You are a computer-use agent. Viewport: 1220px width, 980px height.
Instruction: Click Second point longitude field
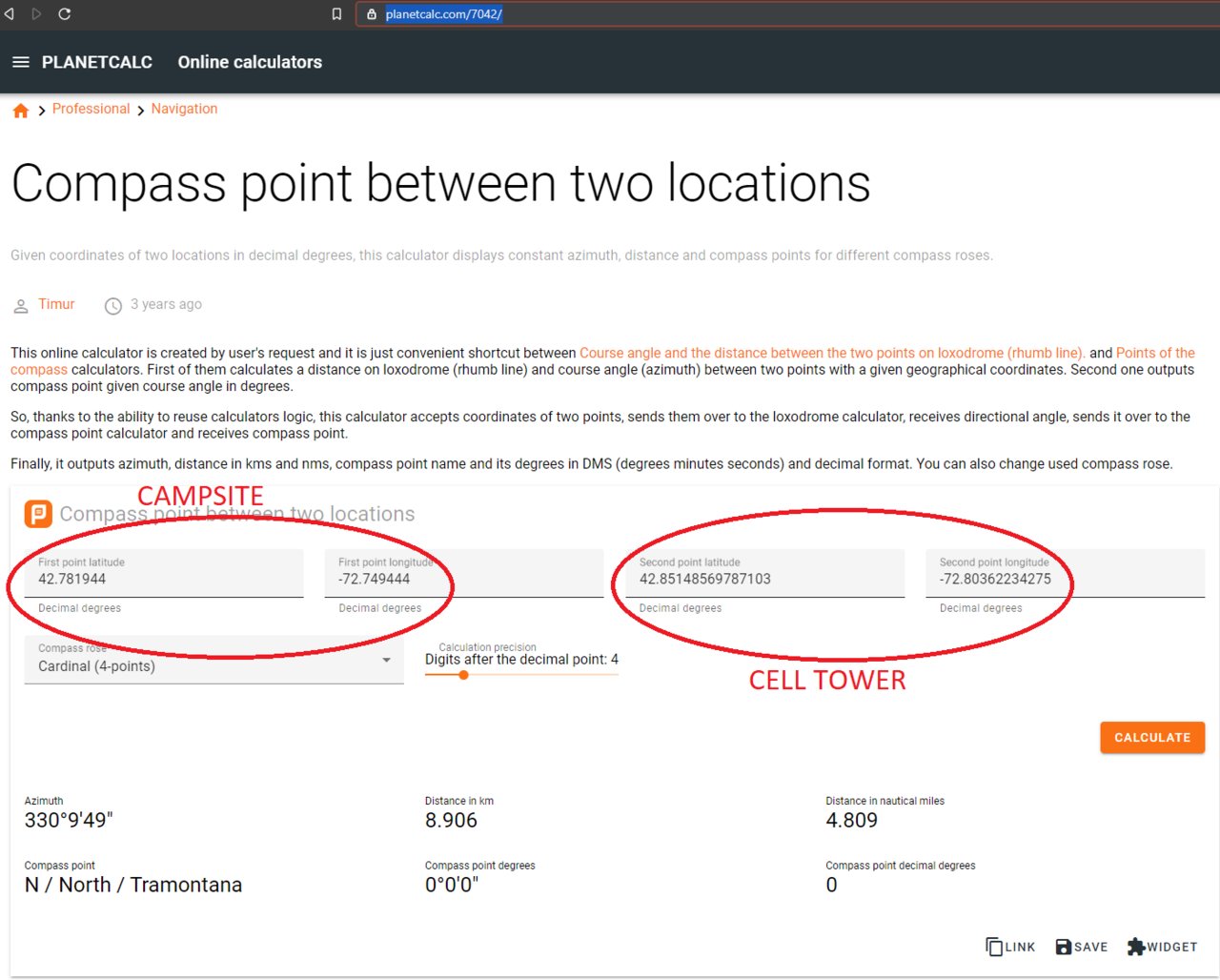(1065, 573)
